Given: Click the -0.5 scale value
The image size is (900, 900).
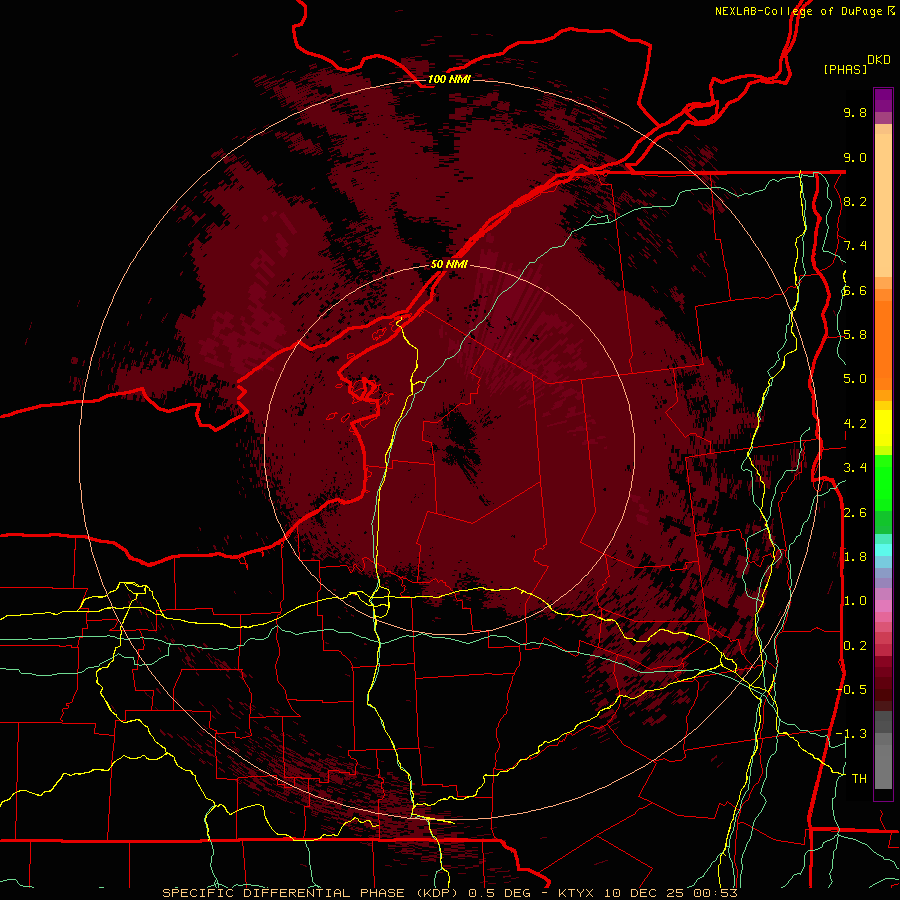Looking at the screenshot, I should click(x=852, y=690).
